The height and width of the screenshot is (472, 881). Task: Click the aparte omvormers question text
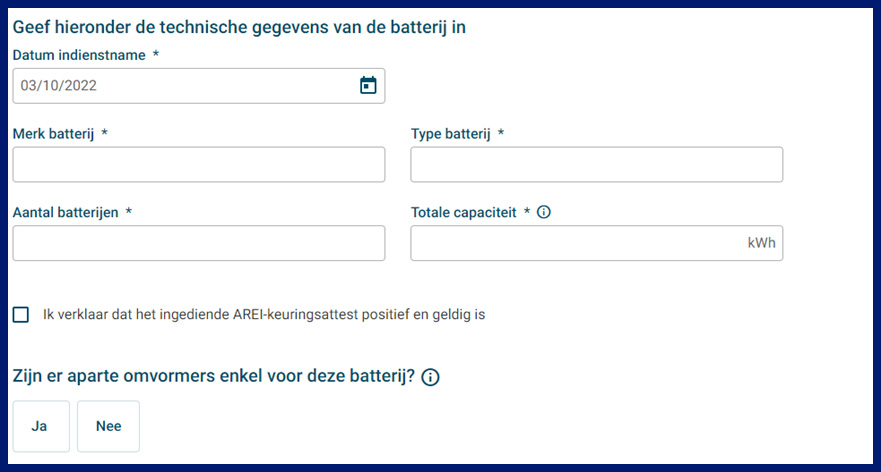[213, 376]
